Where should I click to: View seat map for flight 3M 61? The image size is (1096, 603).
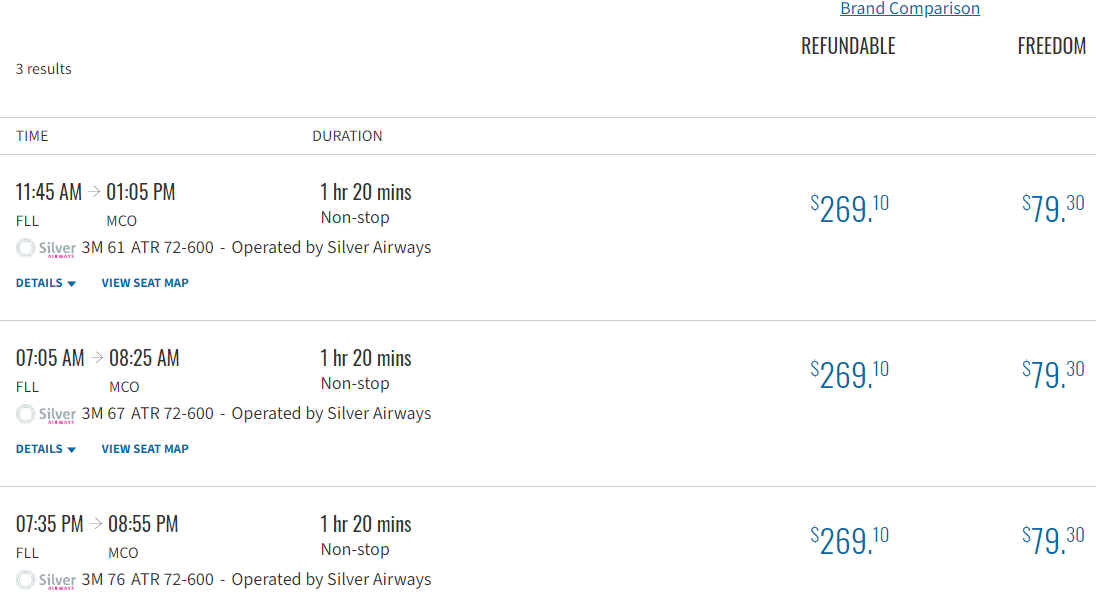tap(145, 283)
